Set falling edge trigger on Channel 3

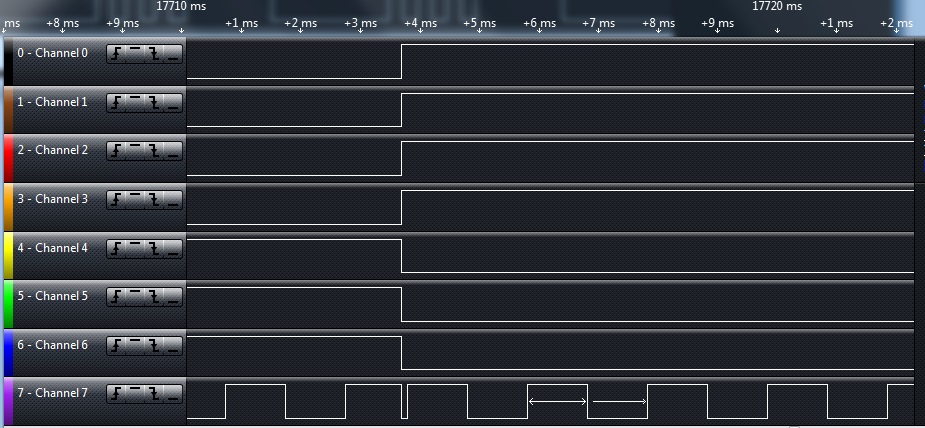(x=154, y=200)
